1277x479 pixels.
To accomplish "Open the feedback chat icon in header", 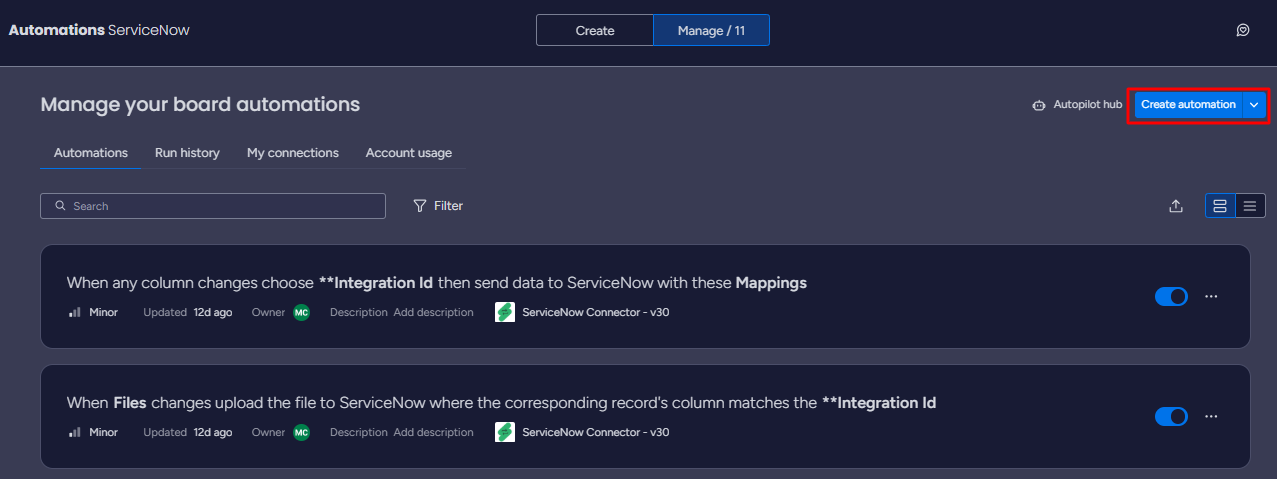I will click(1243, 30).
